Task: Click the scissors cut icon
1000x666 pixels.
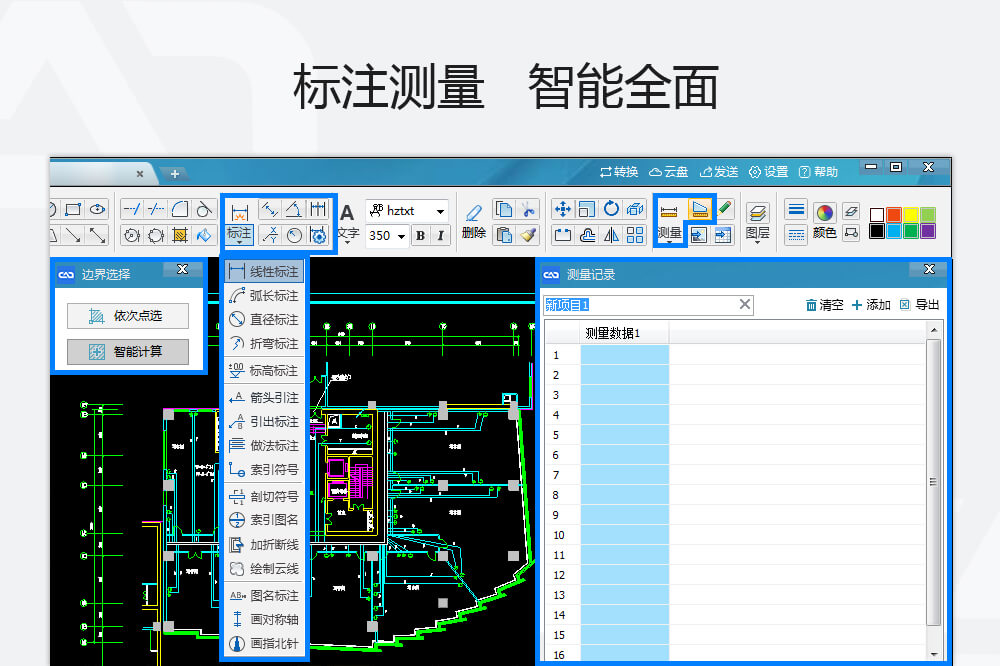Action: click(x=527, y=209)
